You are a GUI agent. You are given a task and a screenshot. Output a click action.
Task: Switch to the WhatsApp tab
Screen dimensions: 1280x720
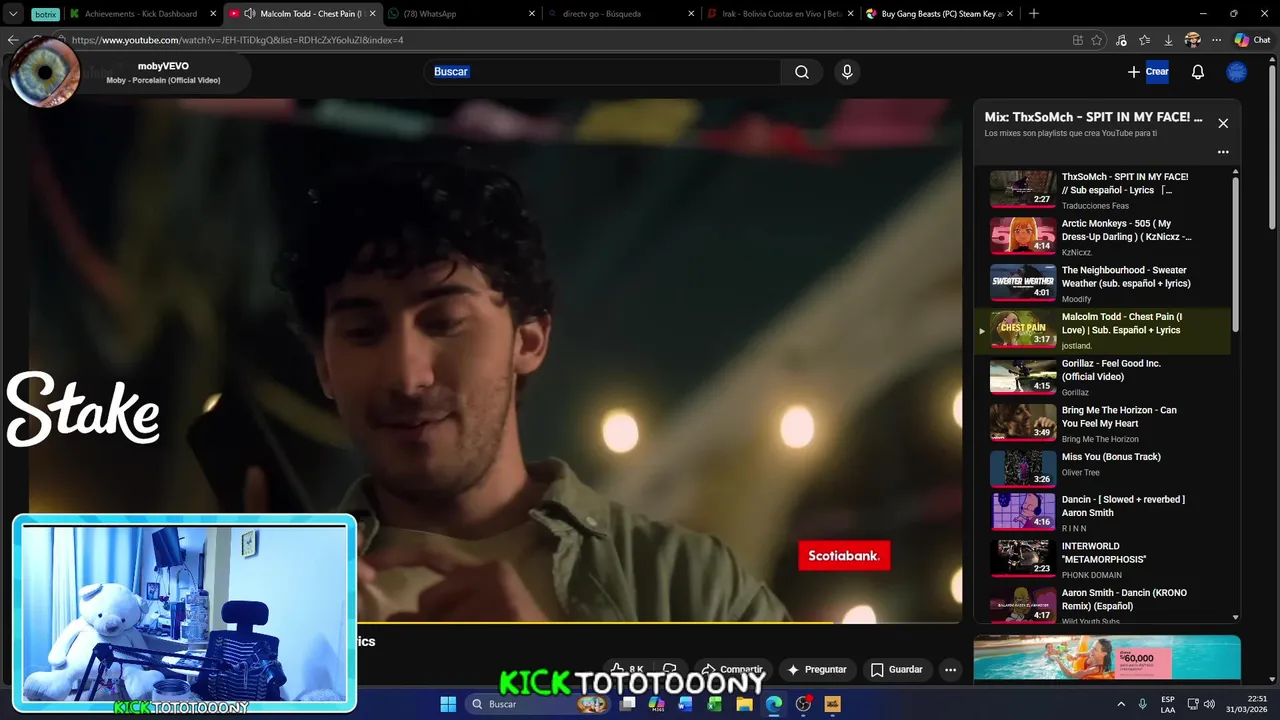point(461,14)
